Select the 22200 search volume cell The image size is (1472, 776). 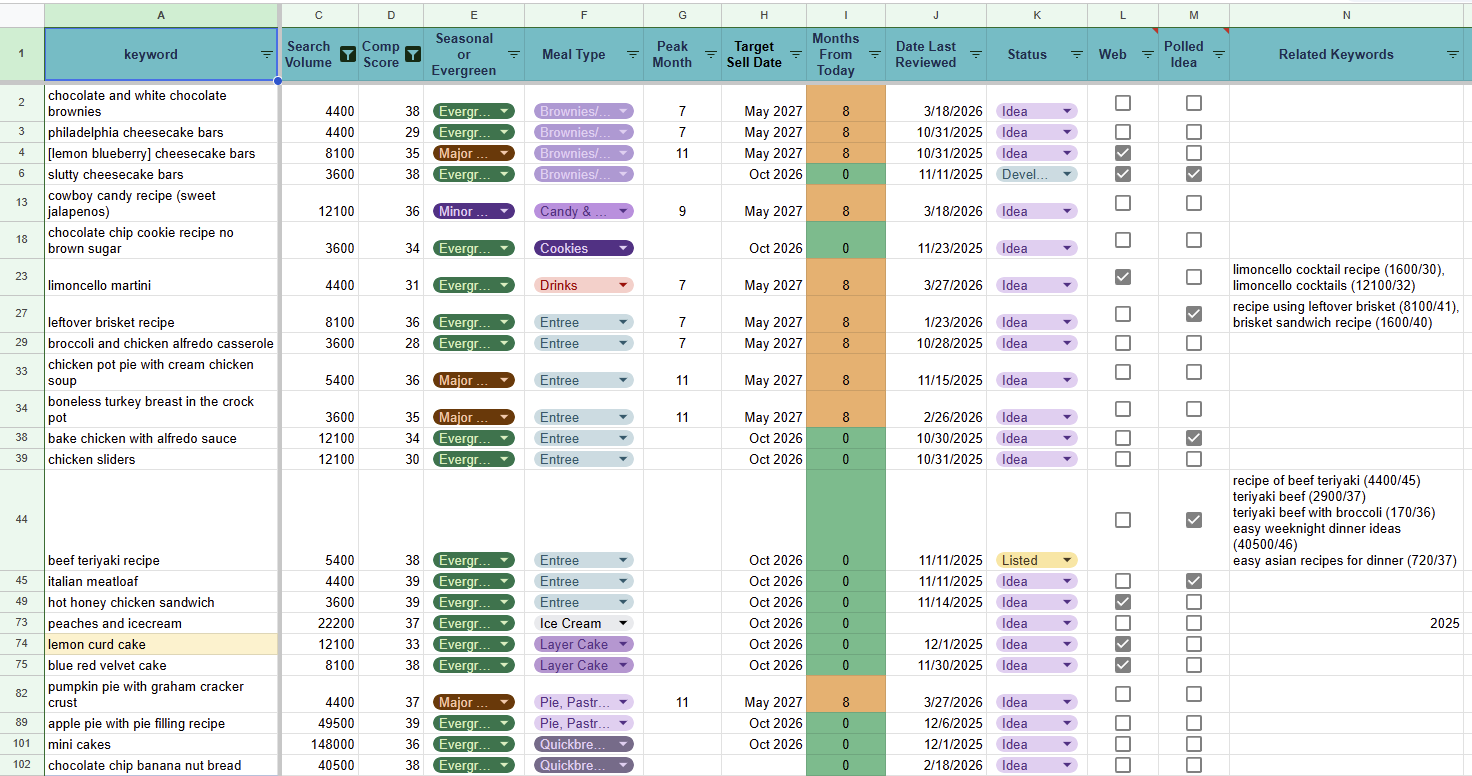point(320,623)
